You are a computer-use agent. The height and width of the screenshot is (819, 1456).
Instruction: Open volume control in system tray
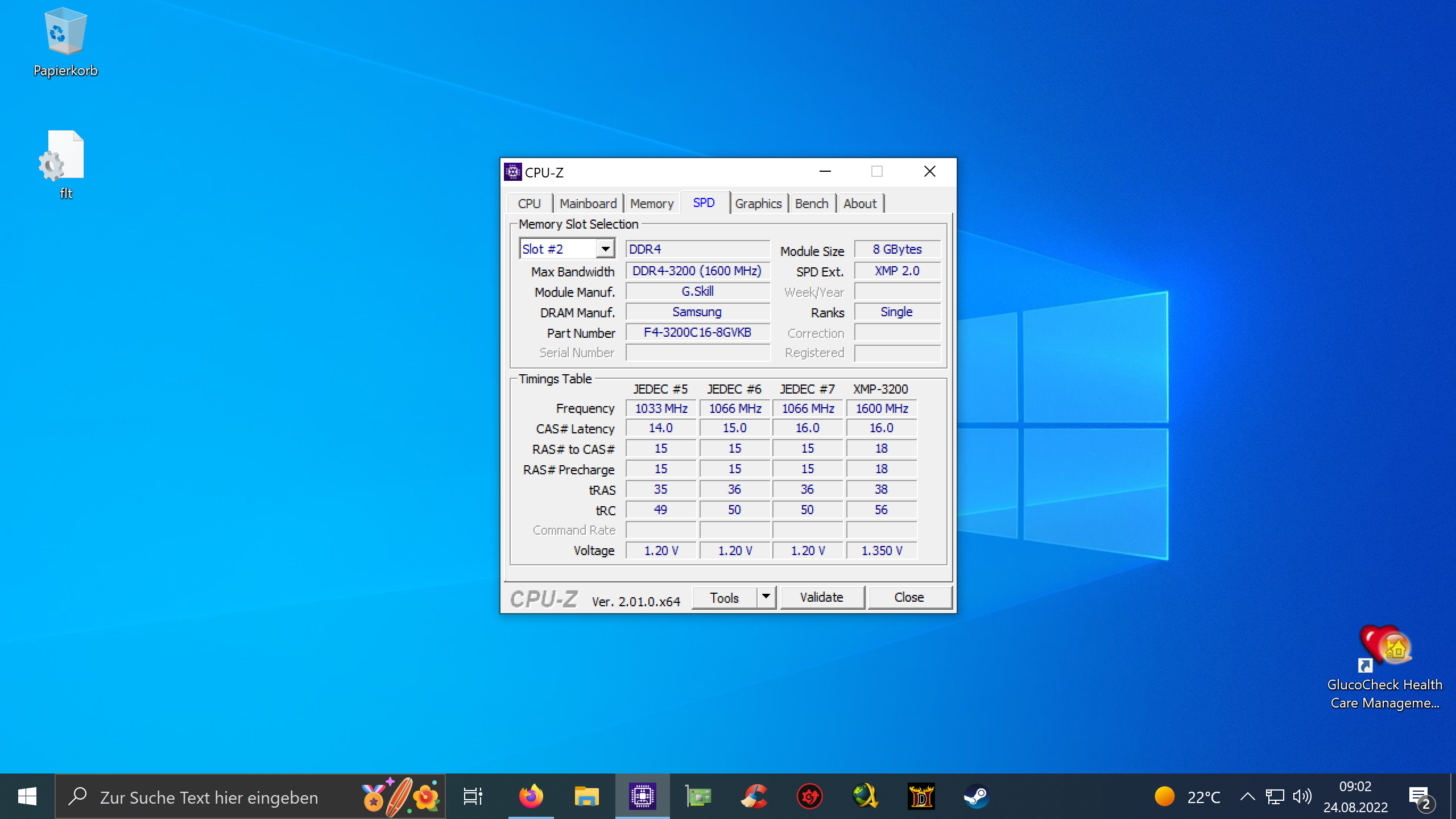[x=1302, y=796]
